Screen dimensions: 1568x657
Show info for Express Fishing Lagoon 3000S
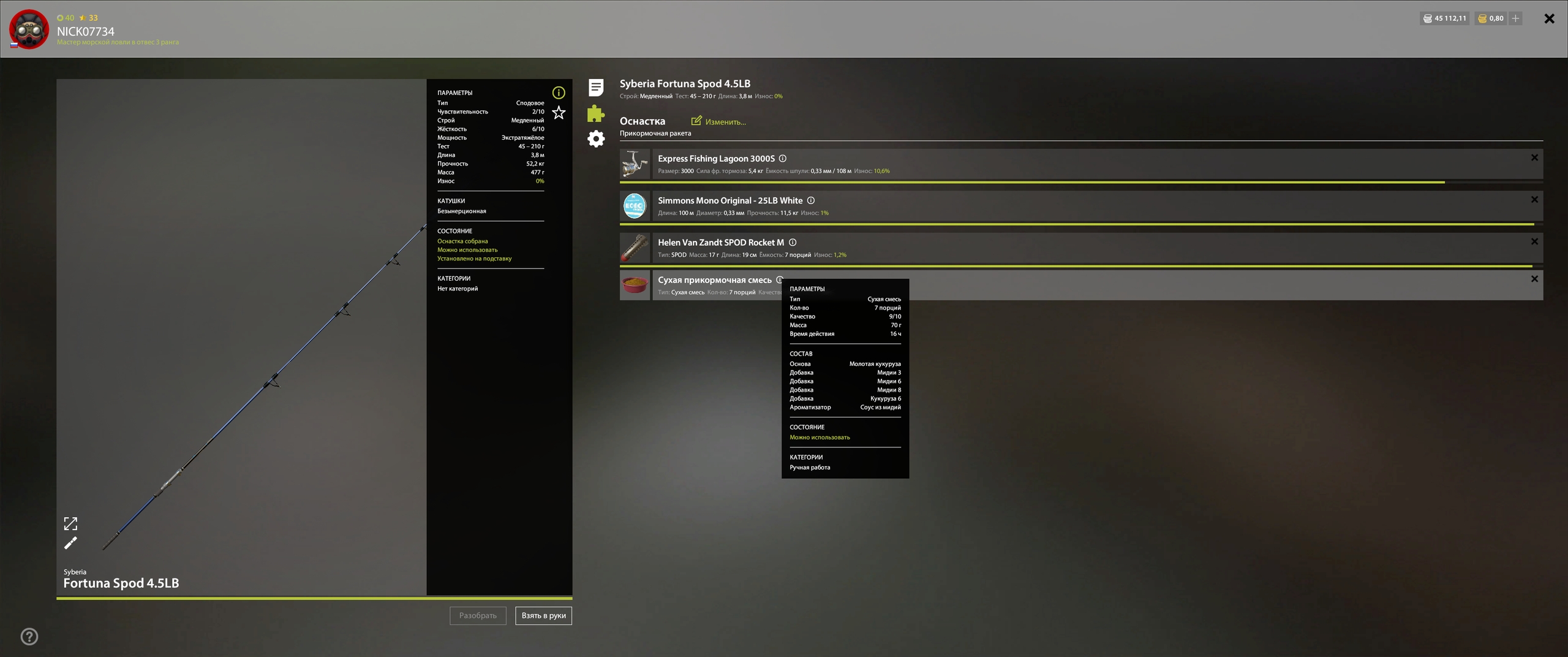pyautogui.click(x=783, y=159)
